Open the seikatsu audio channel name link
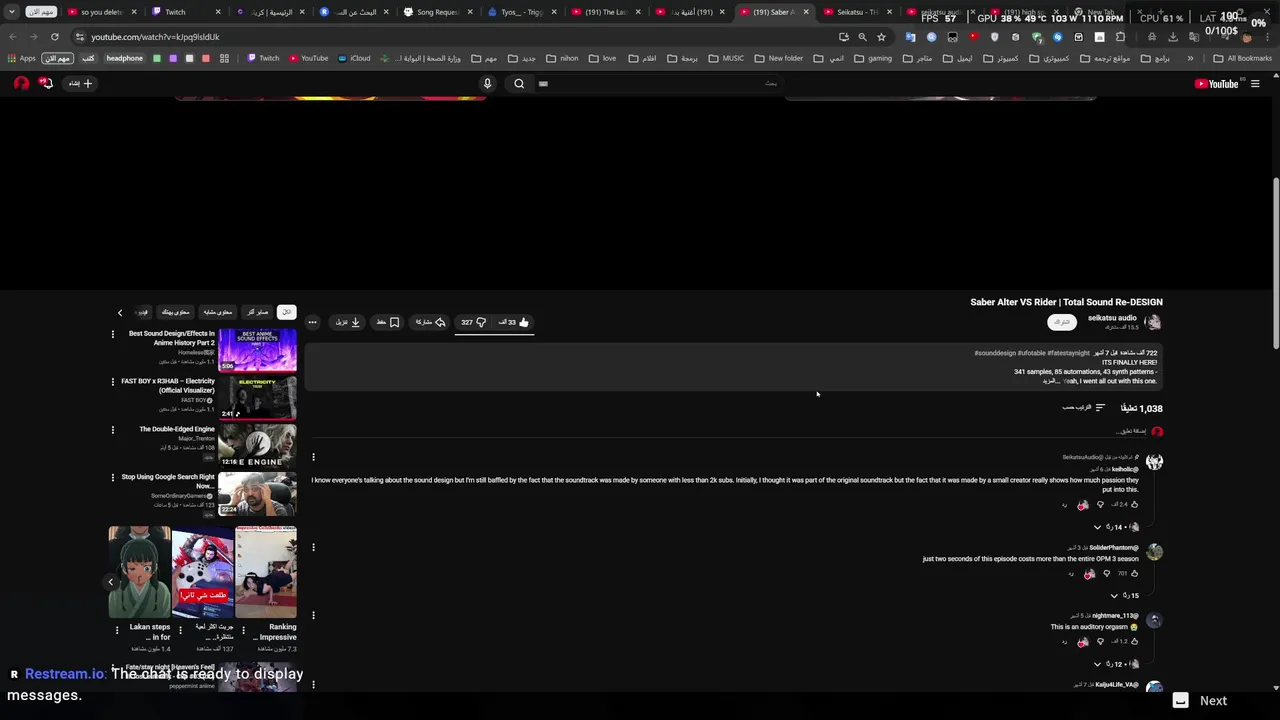1280x720 pixels. click(x=1112, y=318)
